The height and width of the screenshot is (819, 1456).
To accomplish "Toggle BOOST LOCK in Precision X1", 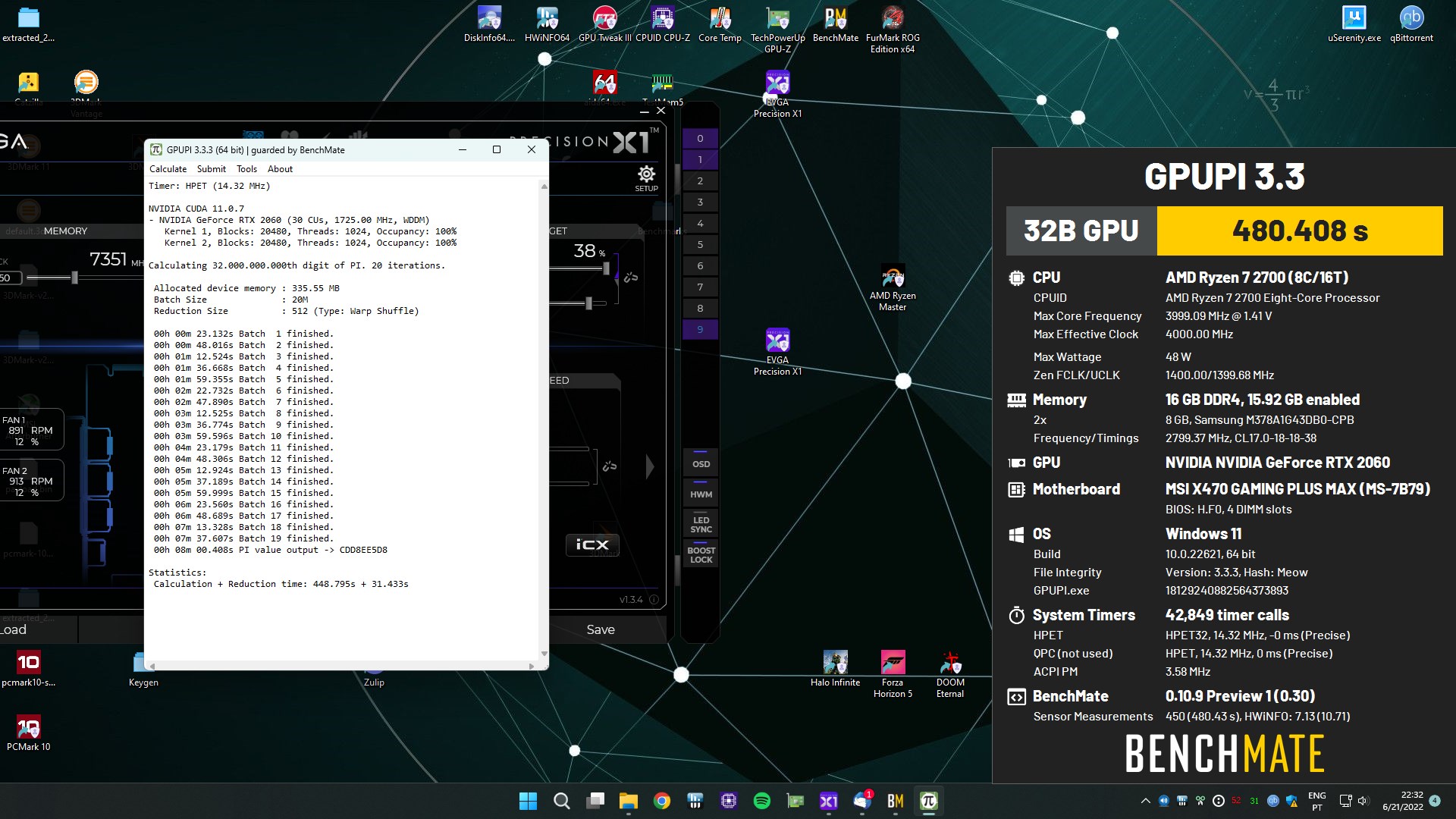I will 701,554.
